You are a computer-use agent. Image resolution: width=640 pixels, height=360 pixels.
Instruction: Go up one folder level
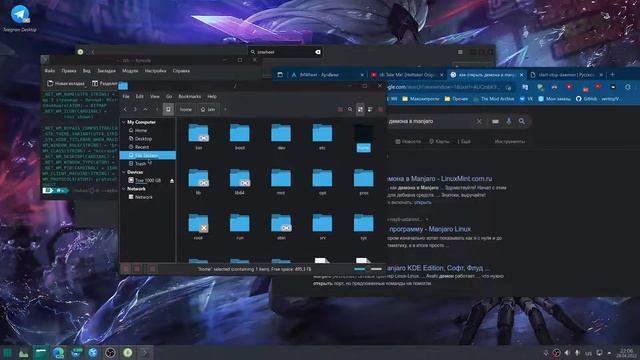coord(145,109)
